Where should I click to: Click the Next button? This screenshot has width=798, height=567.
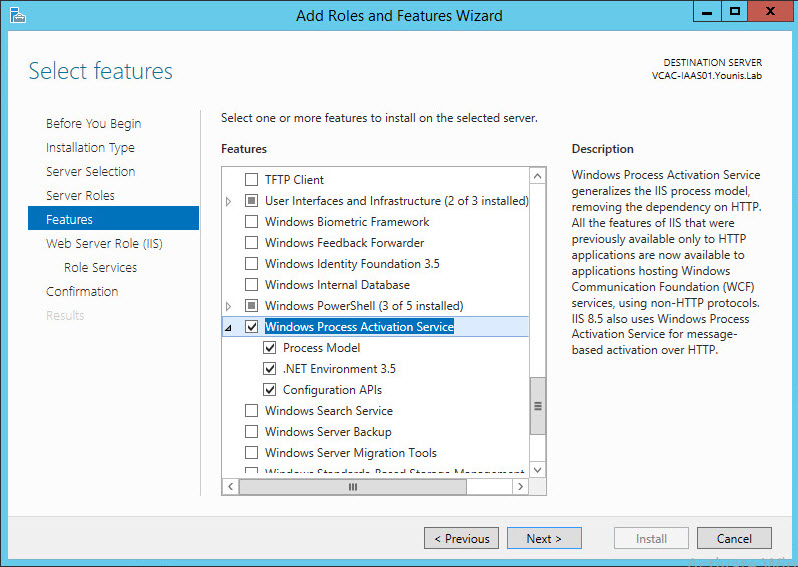pyautogui.click(x=543, y=538)
